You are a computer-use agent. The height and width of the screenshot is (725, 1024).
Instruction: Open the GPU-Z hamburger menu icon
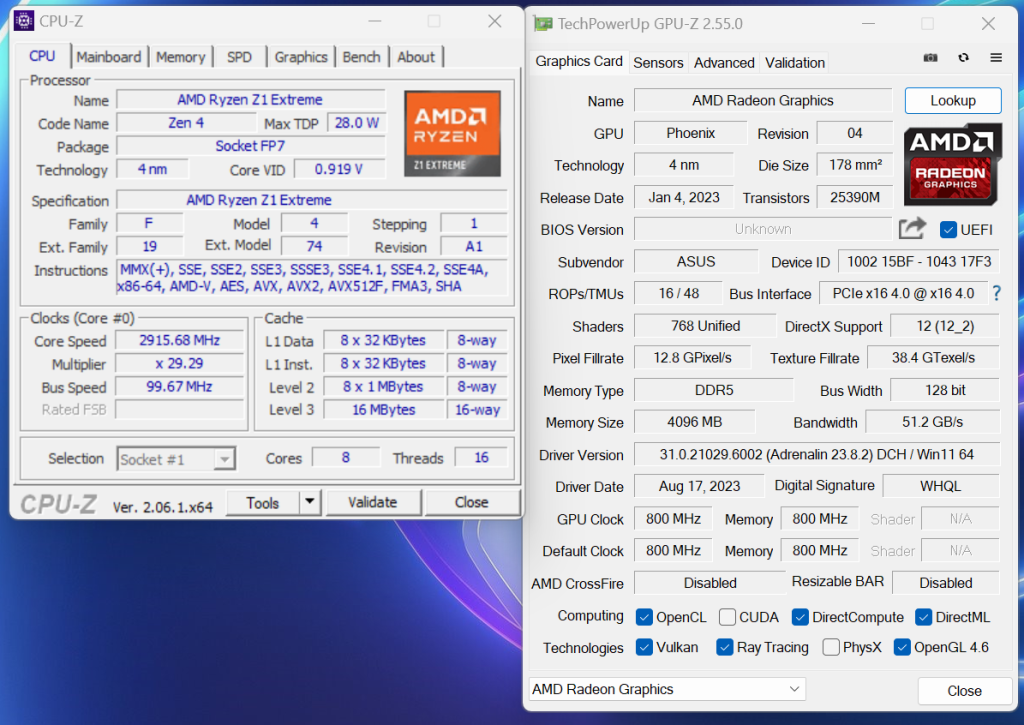pos(996,58)
